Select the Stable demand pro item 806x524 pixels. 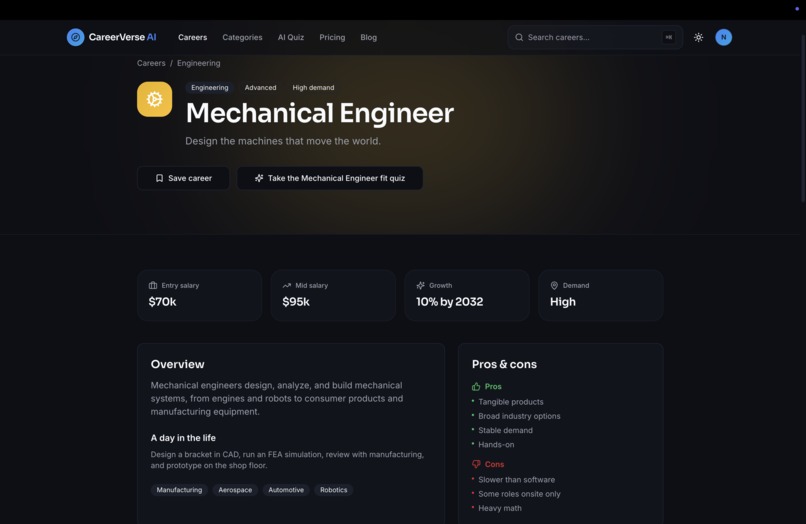[505, 430]
